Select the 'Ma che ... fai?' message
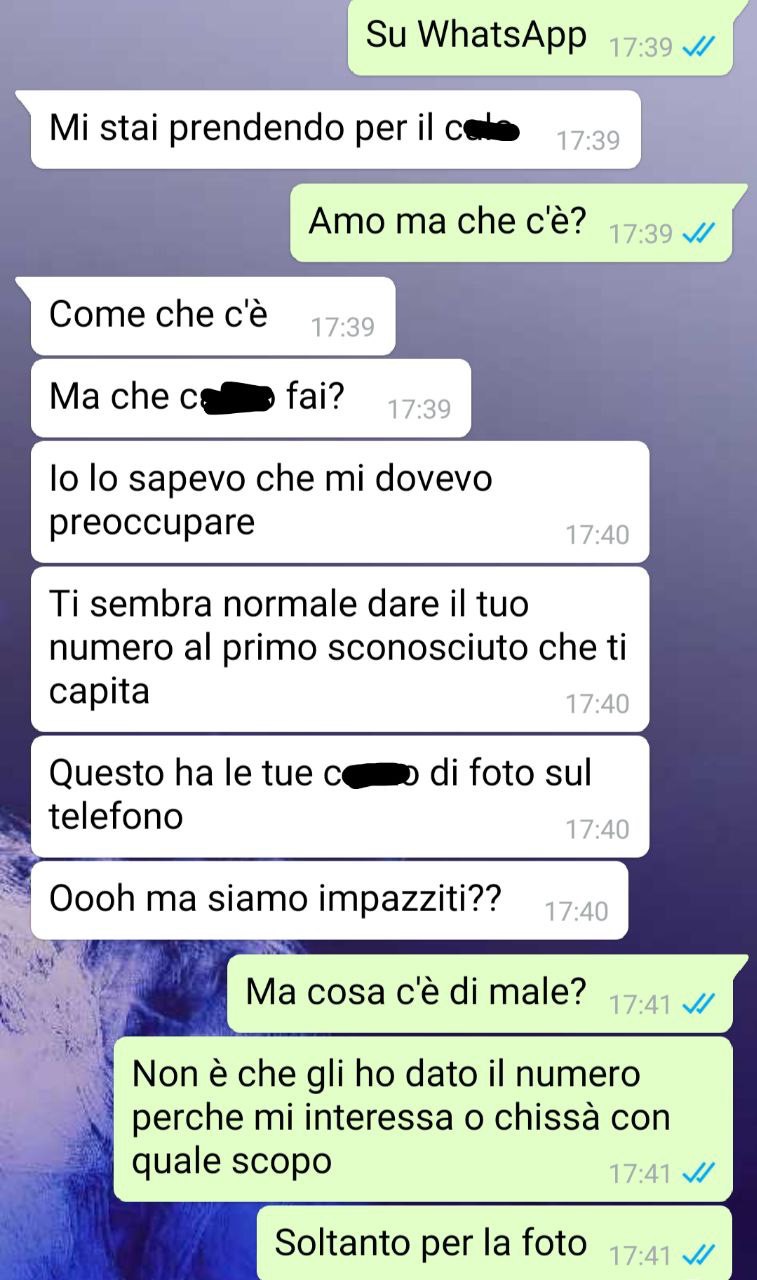This screenshot has height=1280, width=757. [x=250, y=398]
